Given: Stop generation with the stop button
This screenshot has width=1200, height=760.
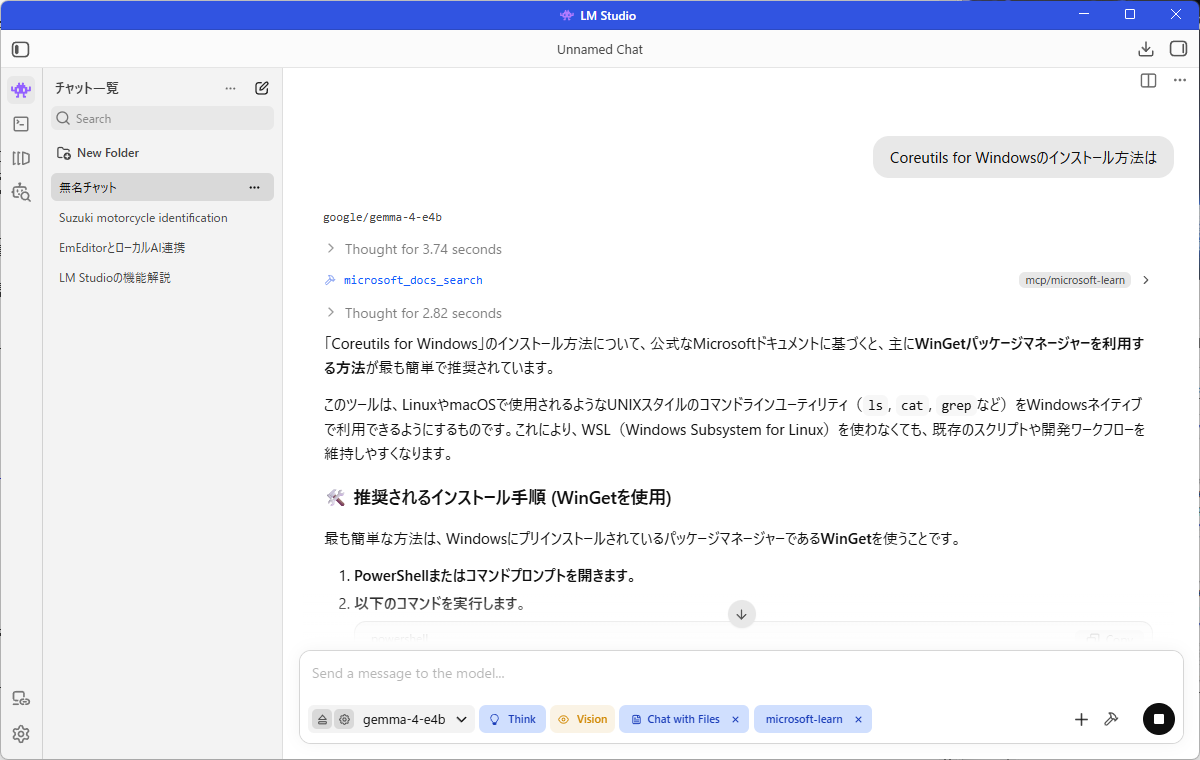Looking at the screenshot, I should 1159,719.
